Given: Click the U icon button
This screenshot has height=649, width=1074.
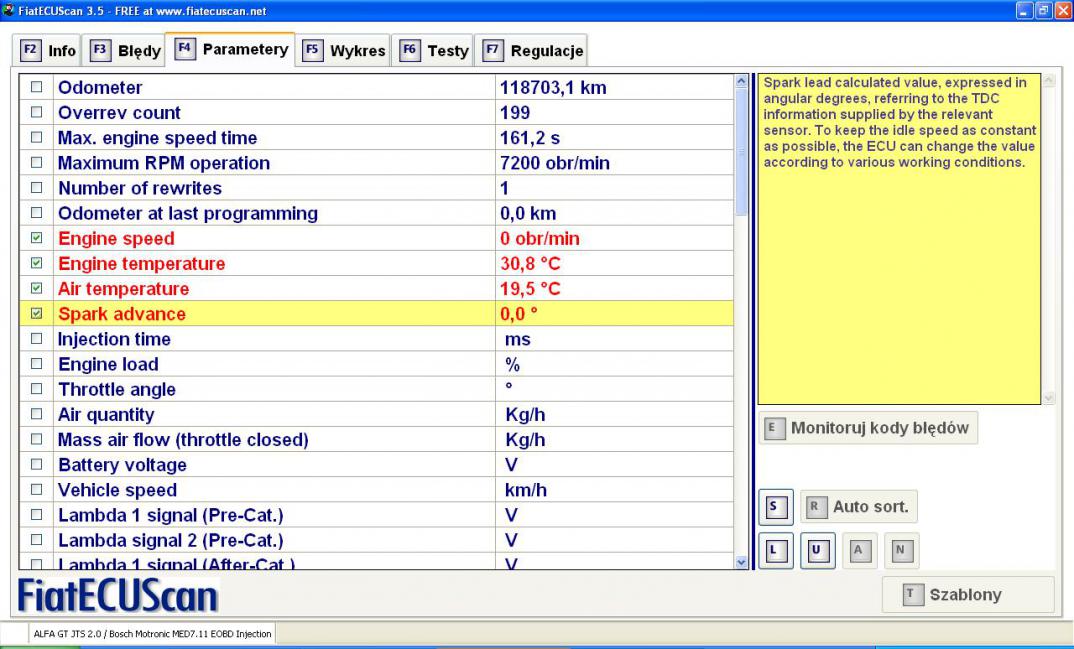Looking at the screenshot, I should click(817, 550).
